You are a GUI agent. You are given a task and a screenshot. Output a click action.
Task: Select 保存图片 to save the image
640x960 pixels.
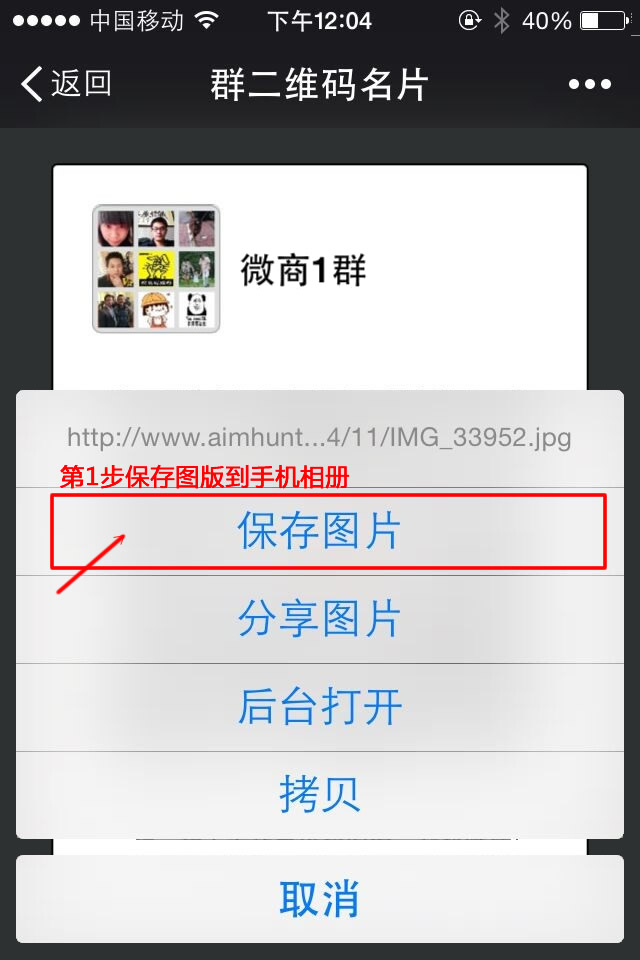[x=320, y=531]
